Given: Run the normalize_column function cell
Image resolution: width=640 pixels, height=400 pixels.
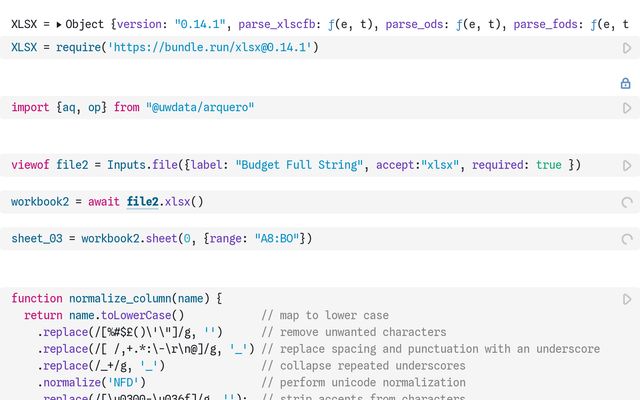Looking at the screenshot, I should [x=627, y=299].
